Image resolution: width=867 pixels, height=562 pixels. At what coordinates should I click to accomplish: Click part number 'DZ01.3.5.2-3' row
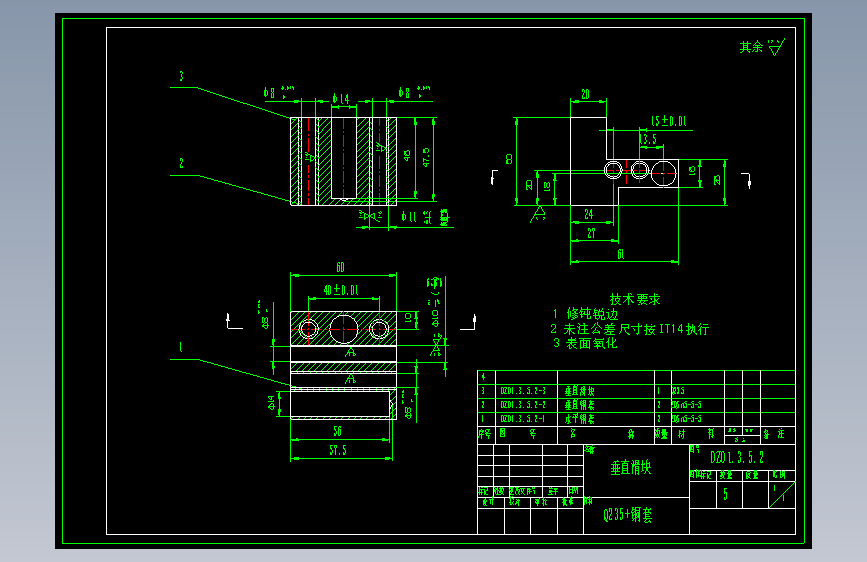[x=523, y=391]
